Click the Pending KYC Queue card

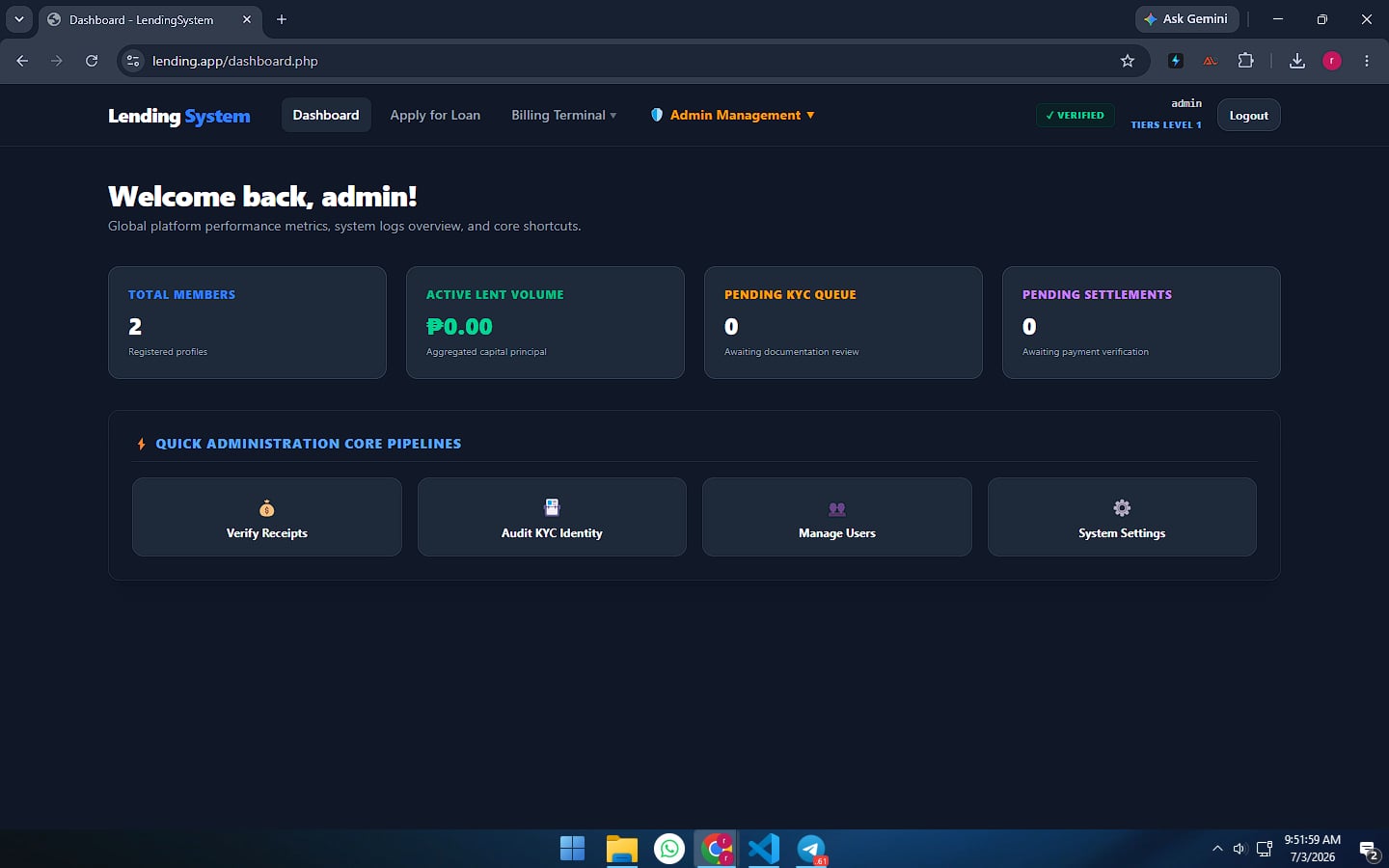843,322
